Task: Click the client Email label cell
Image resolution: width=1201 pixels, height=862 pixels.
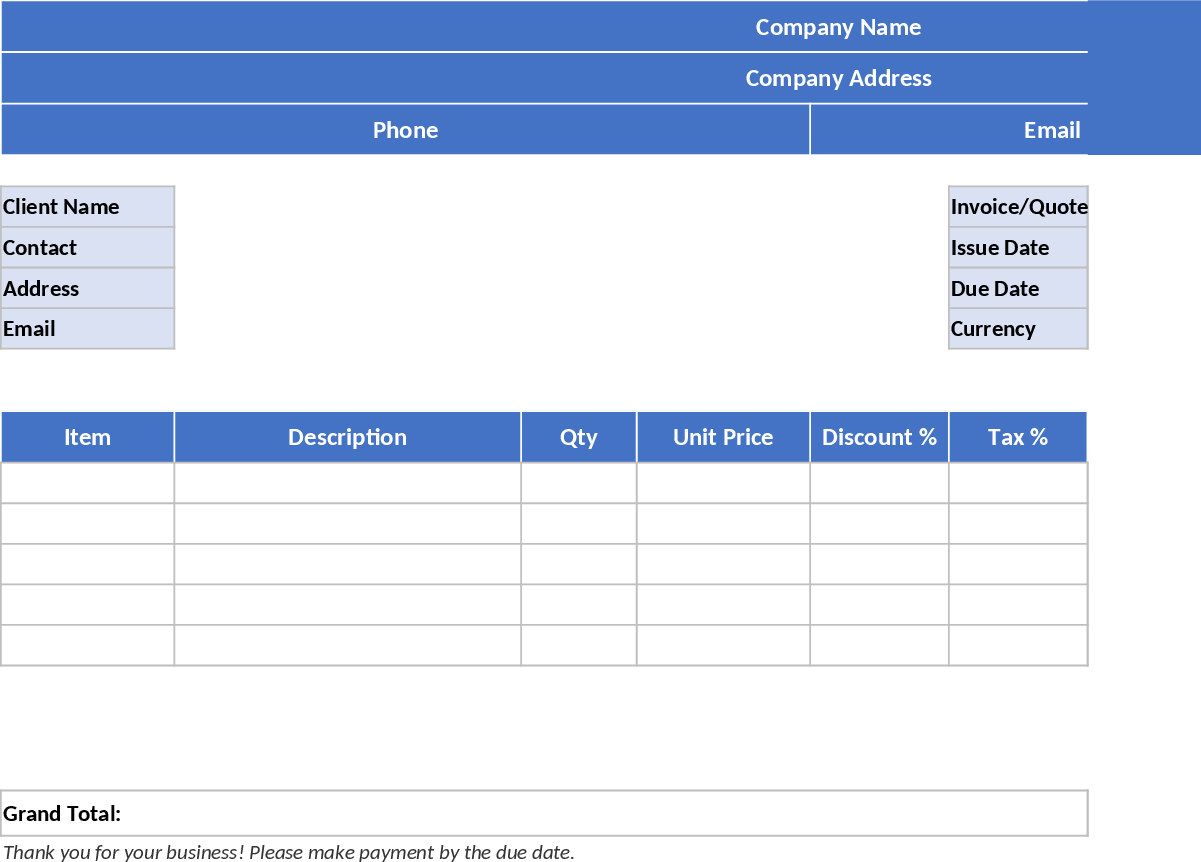Action: point(87,328)
